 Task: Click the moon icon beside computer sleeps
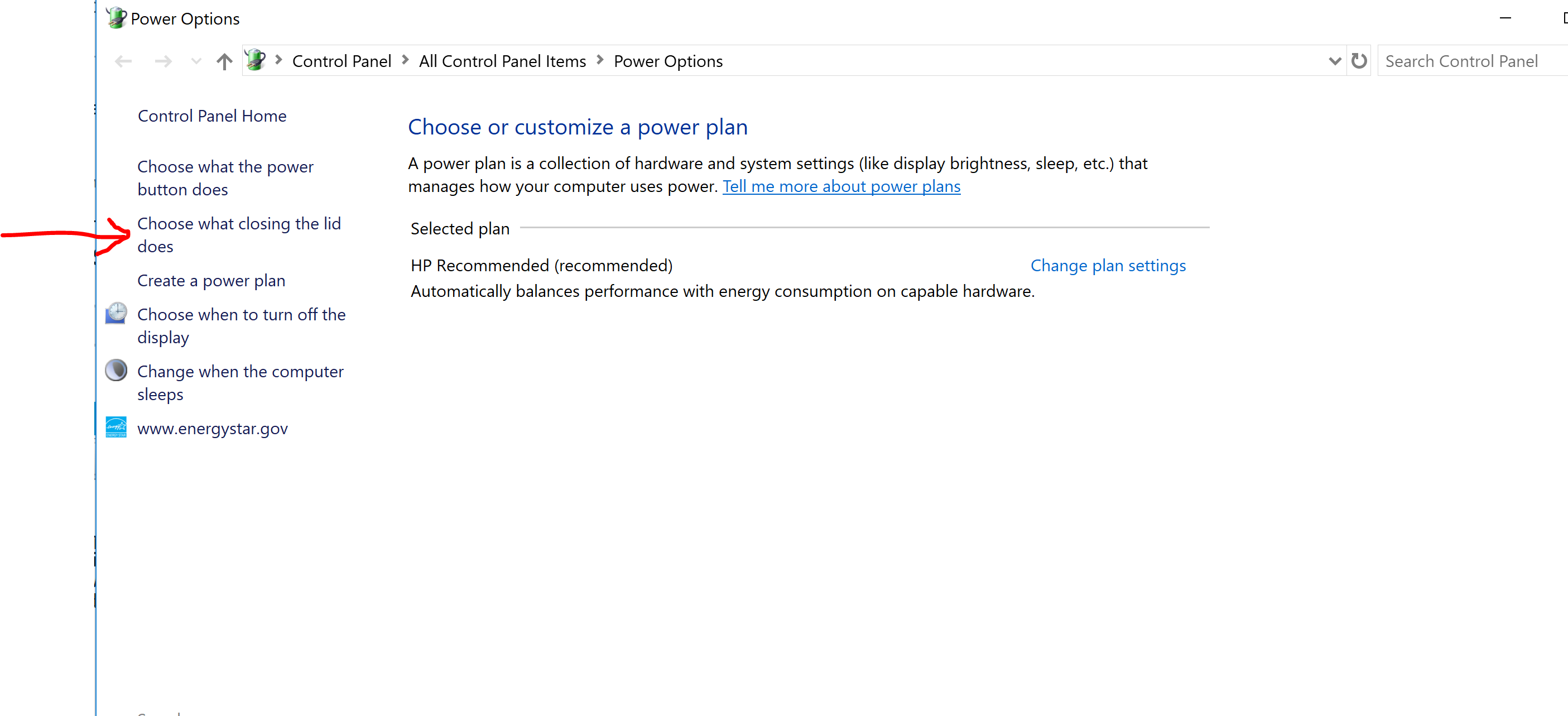click(116, 370)
